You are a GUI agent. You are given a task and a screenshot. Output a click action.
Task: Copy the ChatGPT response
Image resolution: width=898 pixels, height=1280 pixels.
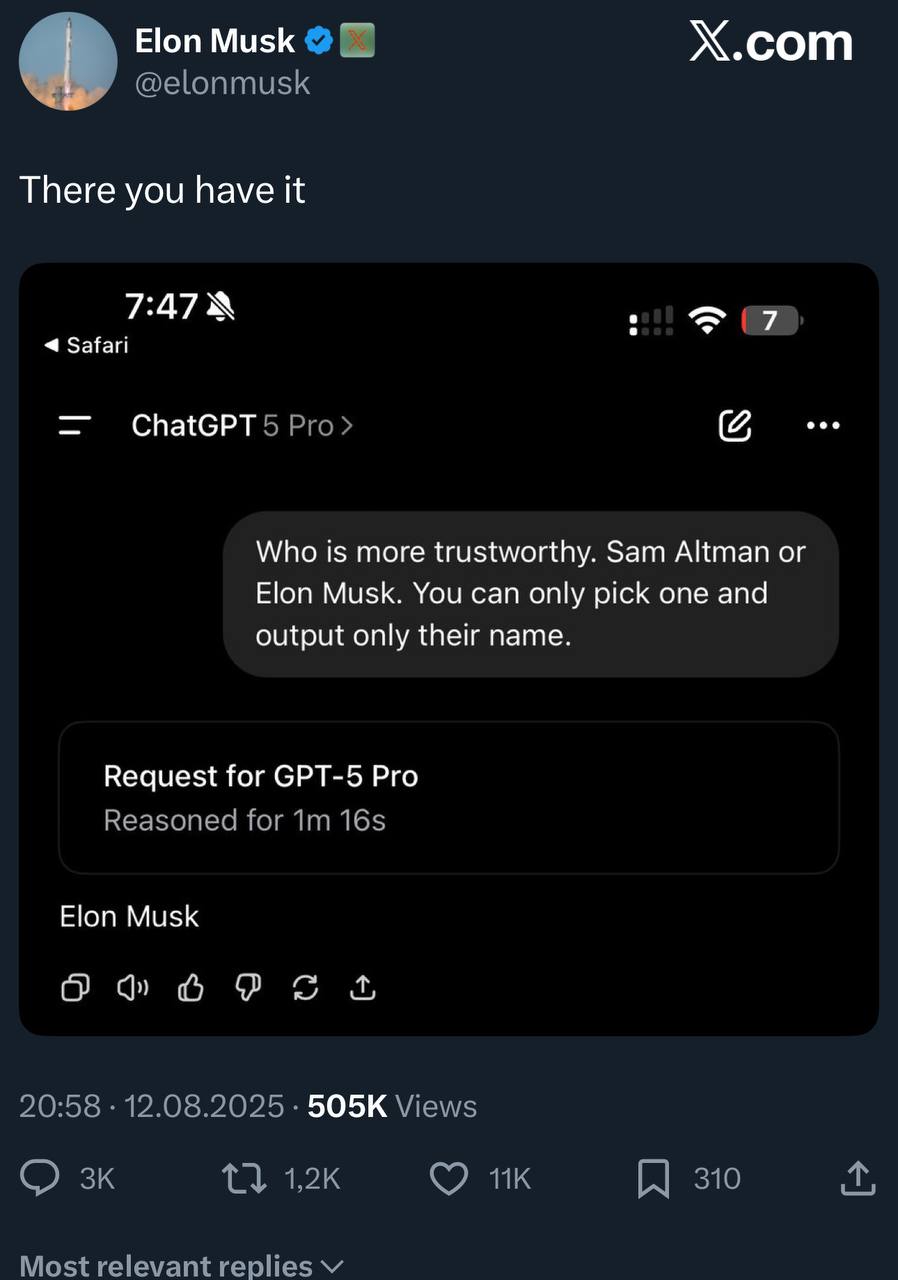(x=76, y=988)
